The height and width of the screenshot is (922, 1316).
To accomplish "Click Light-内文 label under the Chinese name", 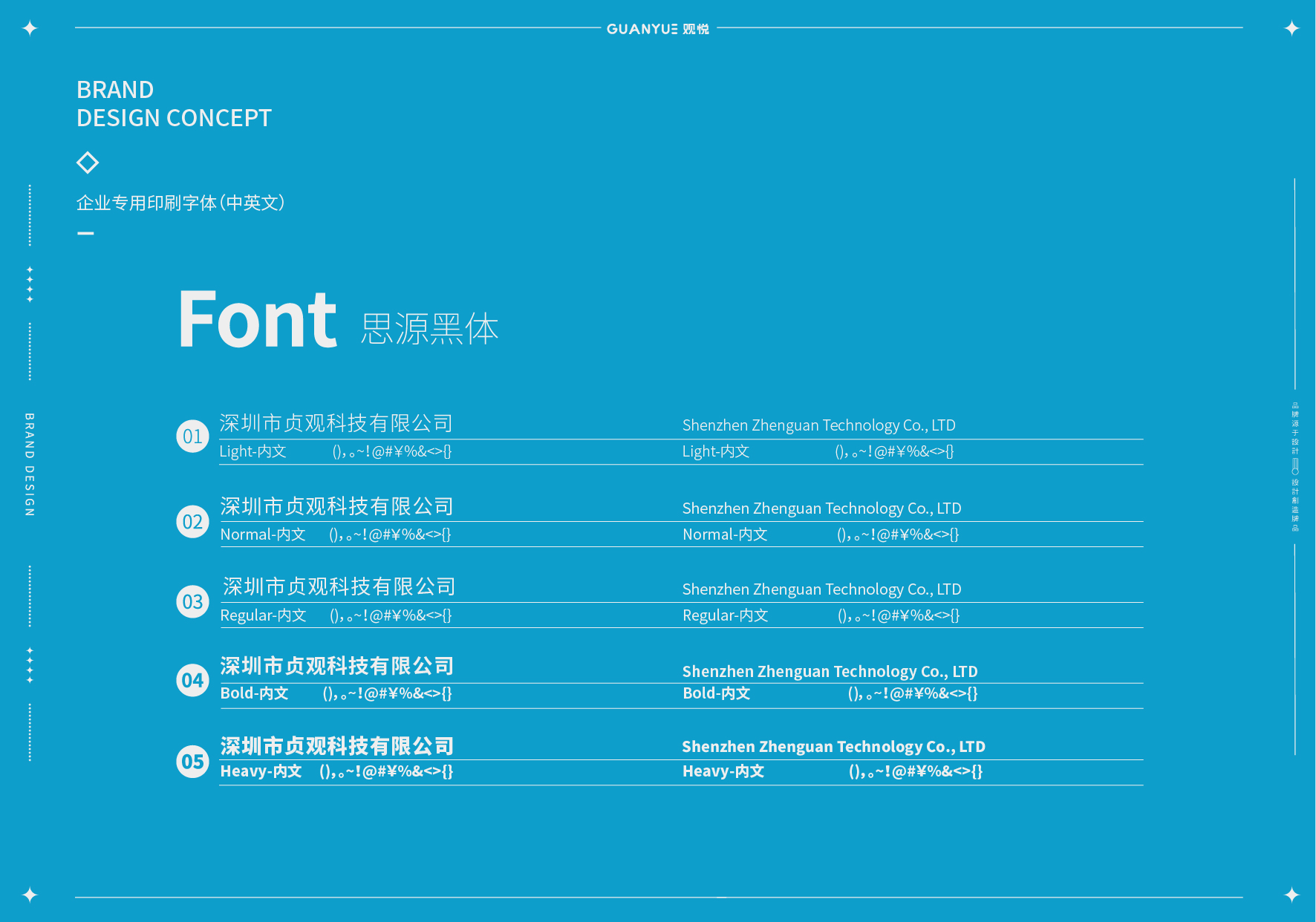I will tap(253, 451).
